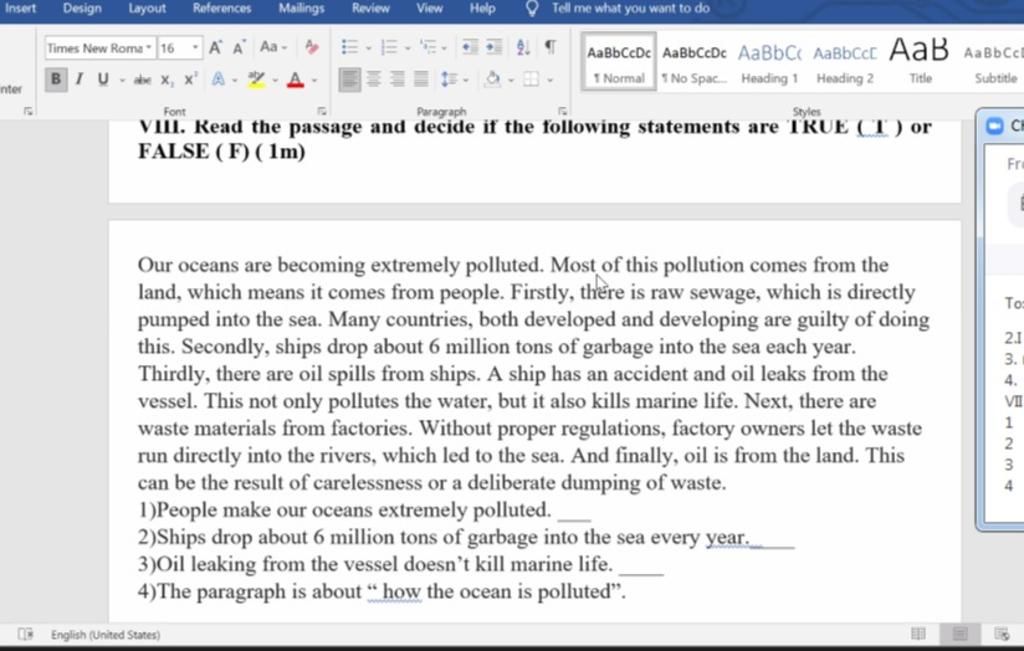
Task: Toggle Subscript formatting
Action: coord(167,80)
